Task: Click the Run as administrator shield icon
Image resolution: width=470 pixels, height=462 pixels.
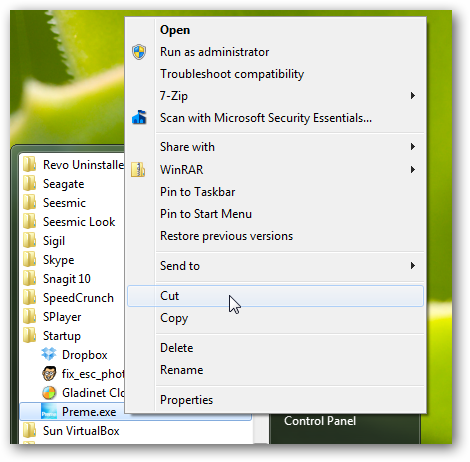Action: click(139, 52)
